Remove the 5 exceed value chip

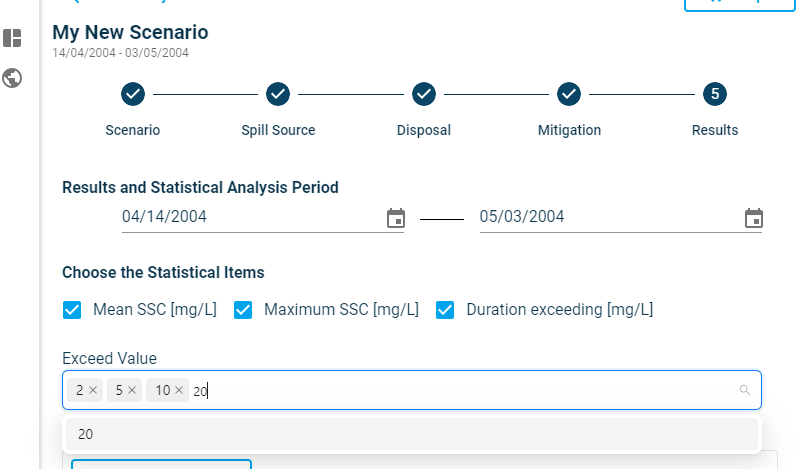point(132,391)
